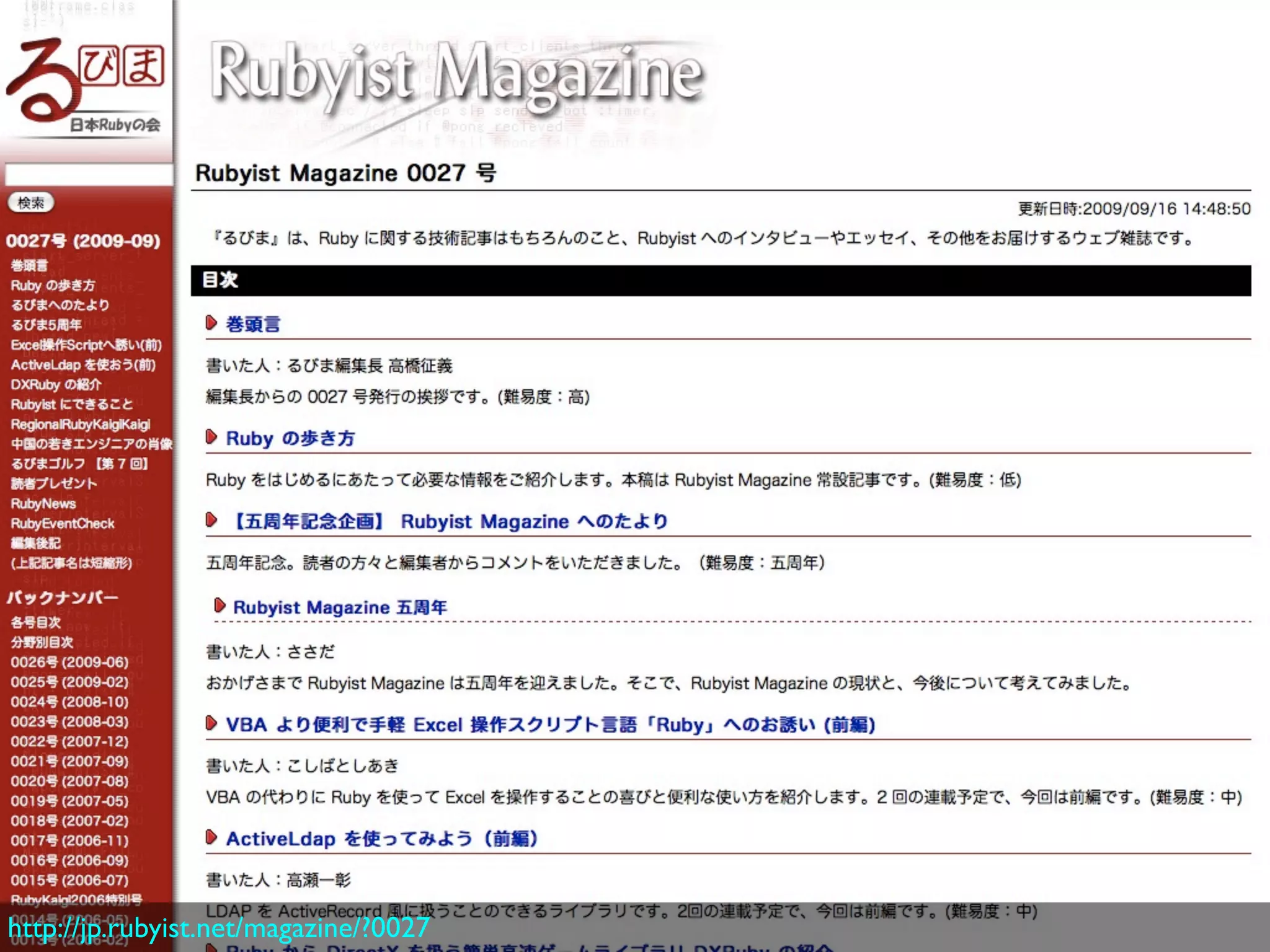Click the るびま logo image
Viewport: 1270px width, 952px height.
pyautogui.click(x=86, y=84)
